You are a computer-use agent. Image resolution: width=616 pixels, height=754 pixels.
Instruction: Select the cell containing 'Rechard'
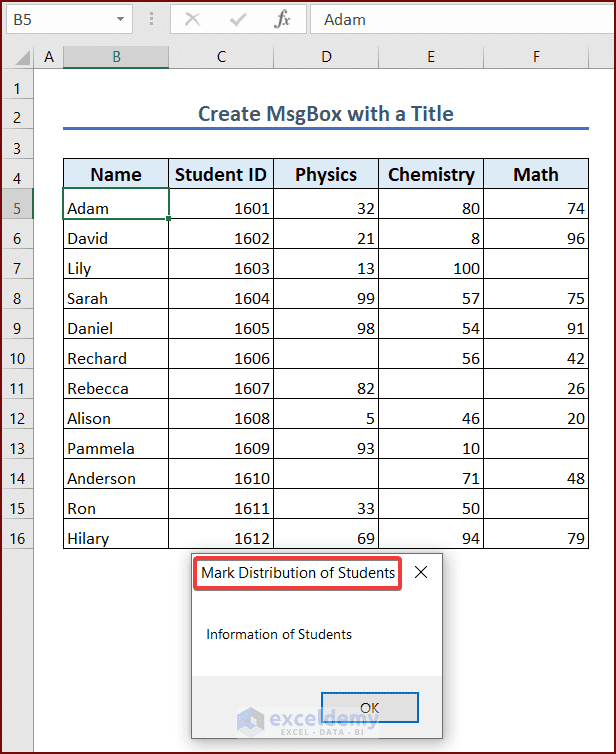click(116, 354)
